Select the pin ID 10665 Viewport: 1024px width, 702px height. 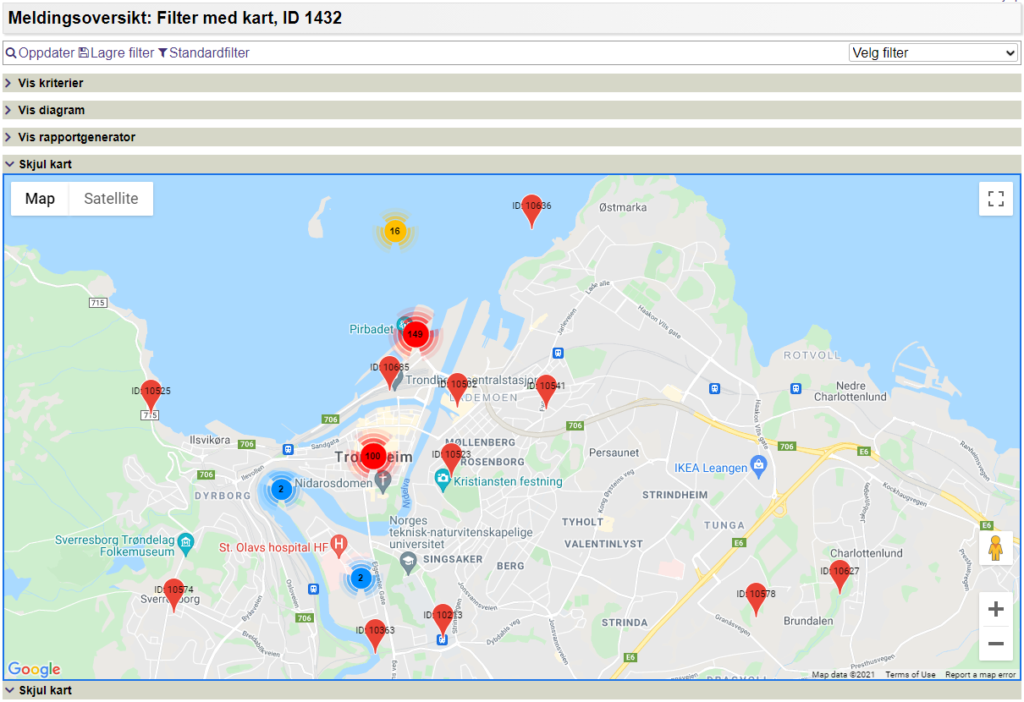[x=390, y=372]
